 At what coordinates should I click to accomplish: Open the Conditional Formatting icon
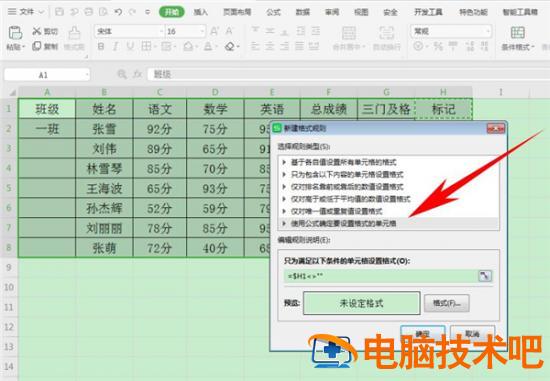[x=518, y=33]
